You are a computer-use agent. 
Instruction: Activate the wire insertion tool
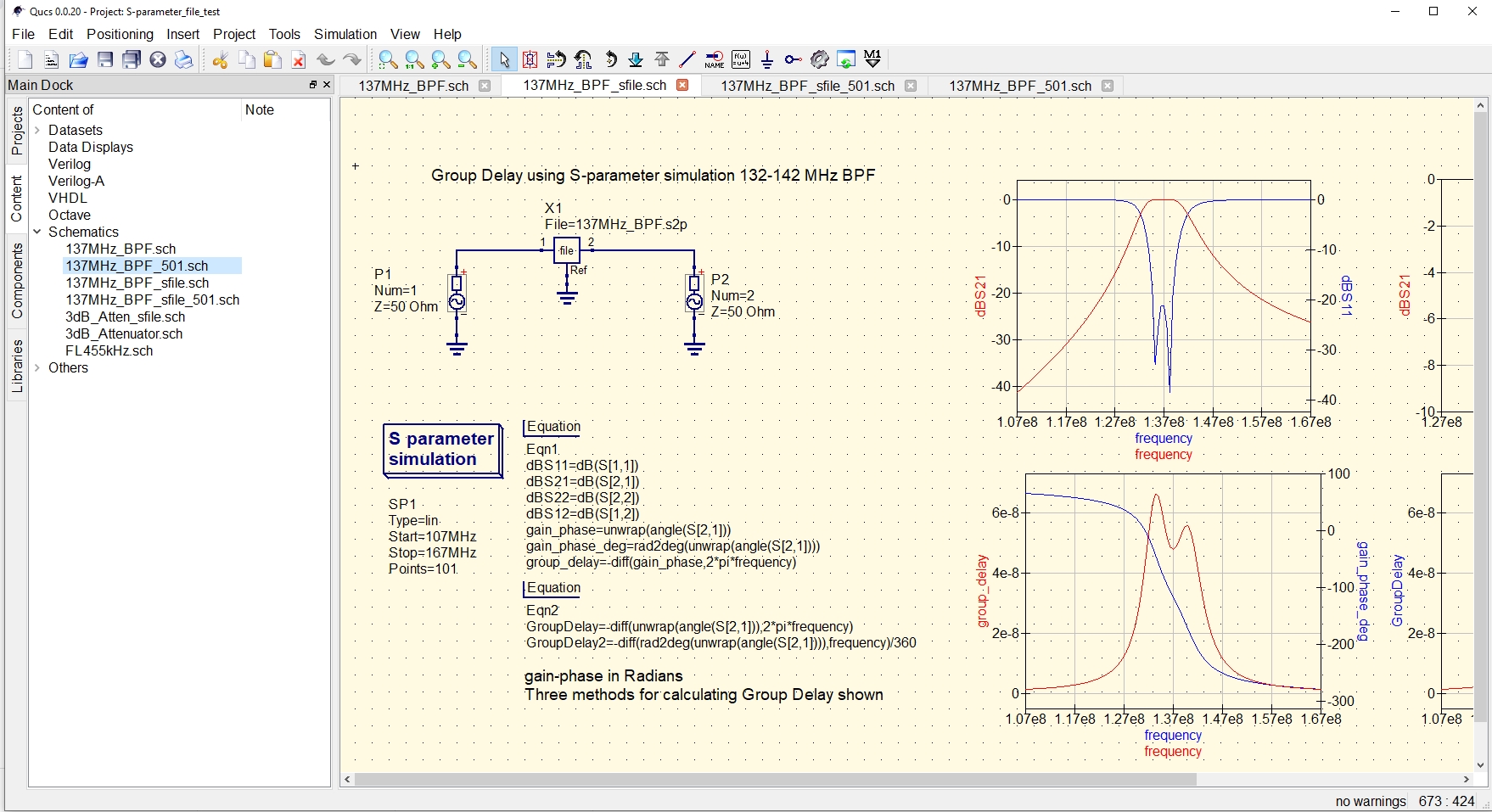click(x=688, y=59)
